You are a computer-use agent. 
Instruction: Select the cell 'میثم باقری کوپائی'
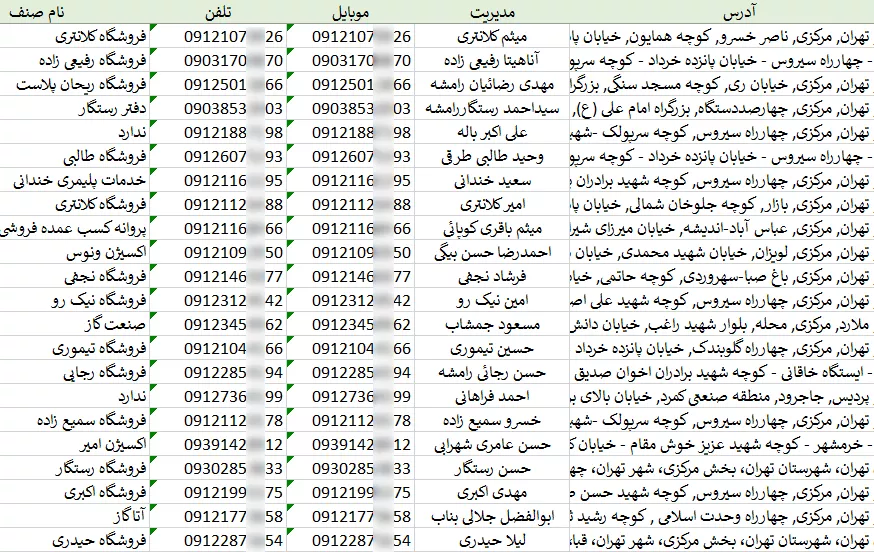(x=492, y=228)
